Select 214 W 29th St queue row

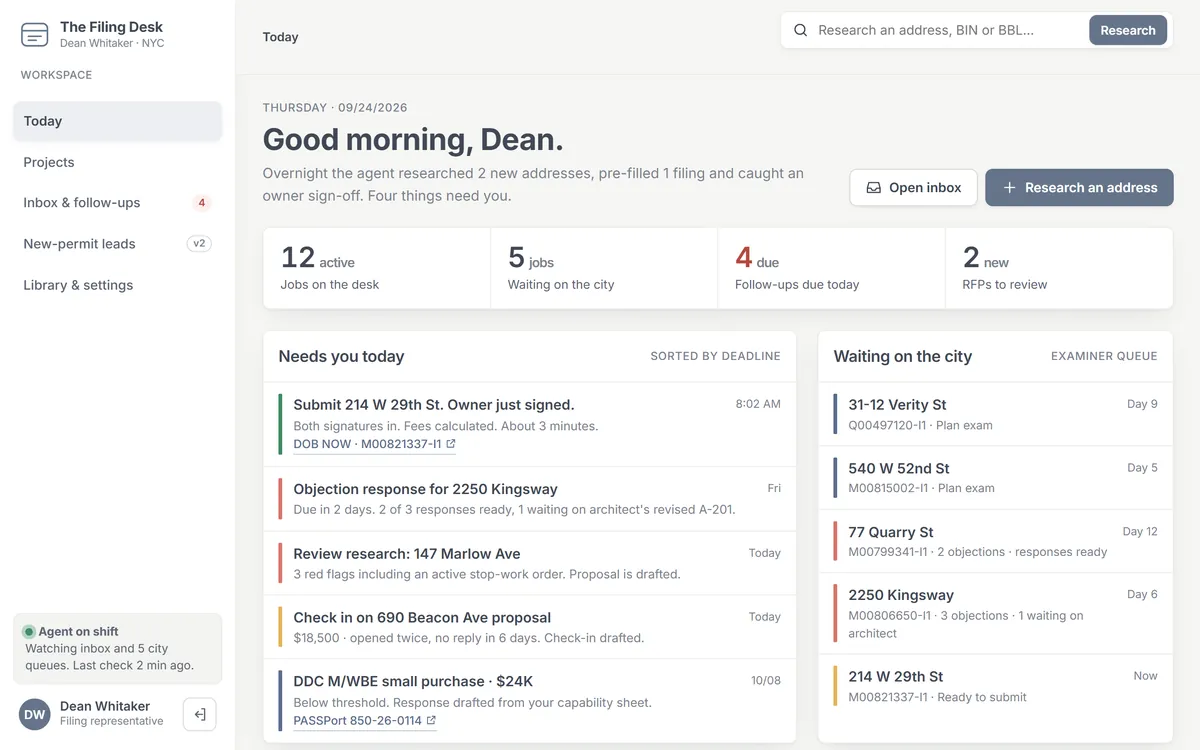(x=995, y=686)
